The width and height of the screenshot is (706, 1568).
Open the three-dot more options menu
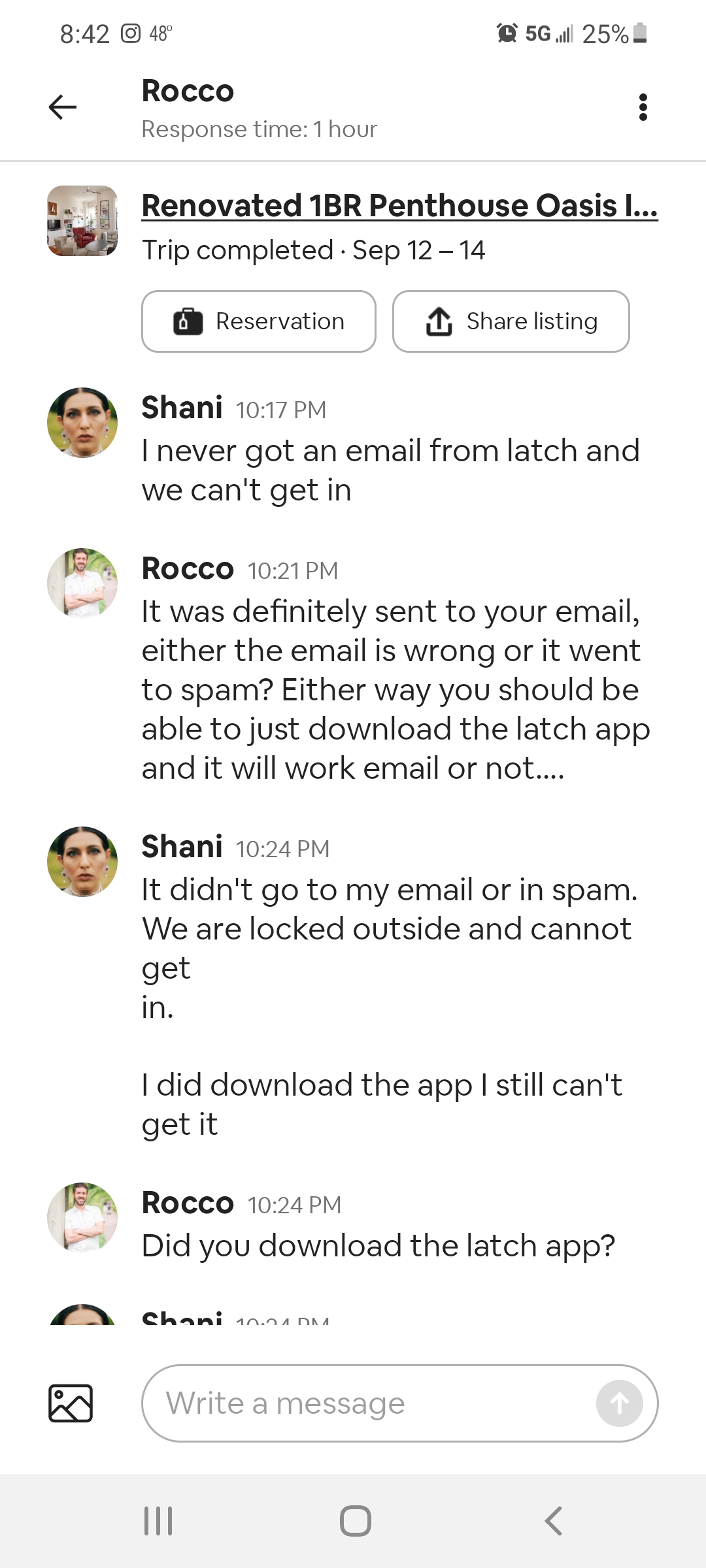pos(643,107)
